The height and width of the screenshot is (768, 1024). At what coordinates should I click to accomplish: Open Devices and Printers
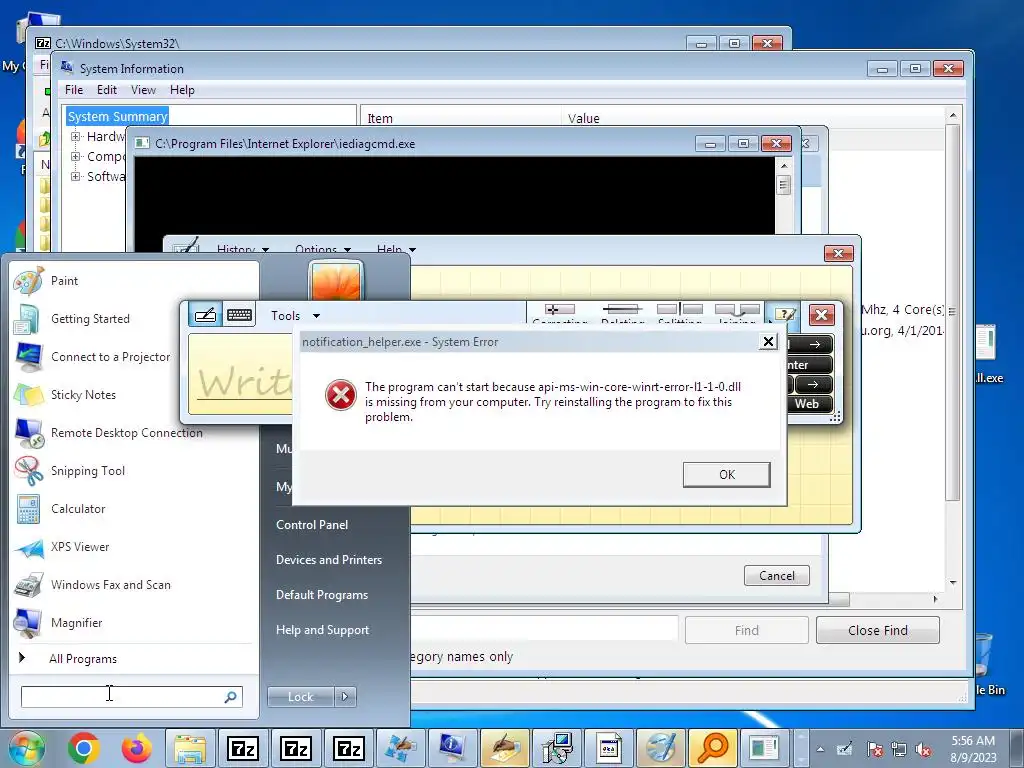(328, 560)
